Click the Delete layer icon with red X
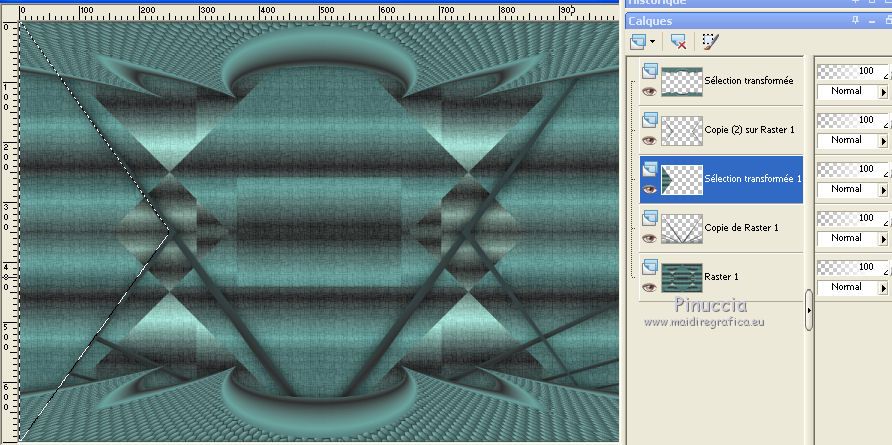The image size is (892, 445). 678,42
